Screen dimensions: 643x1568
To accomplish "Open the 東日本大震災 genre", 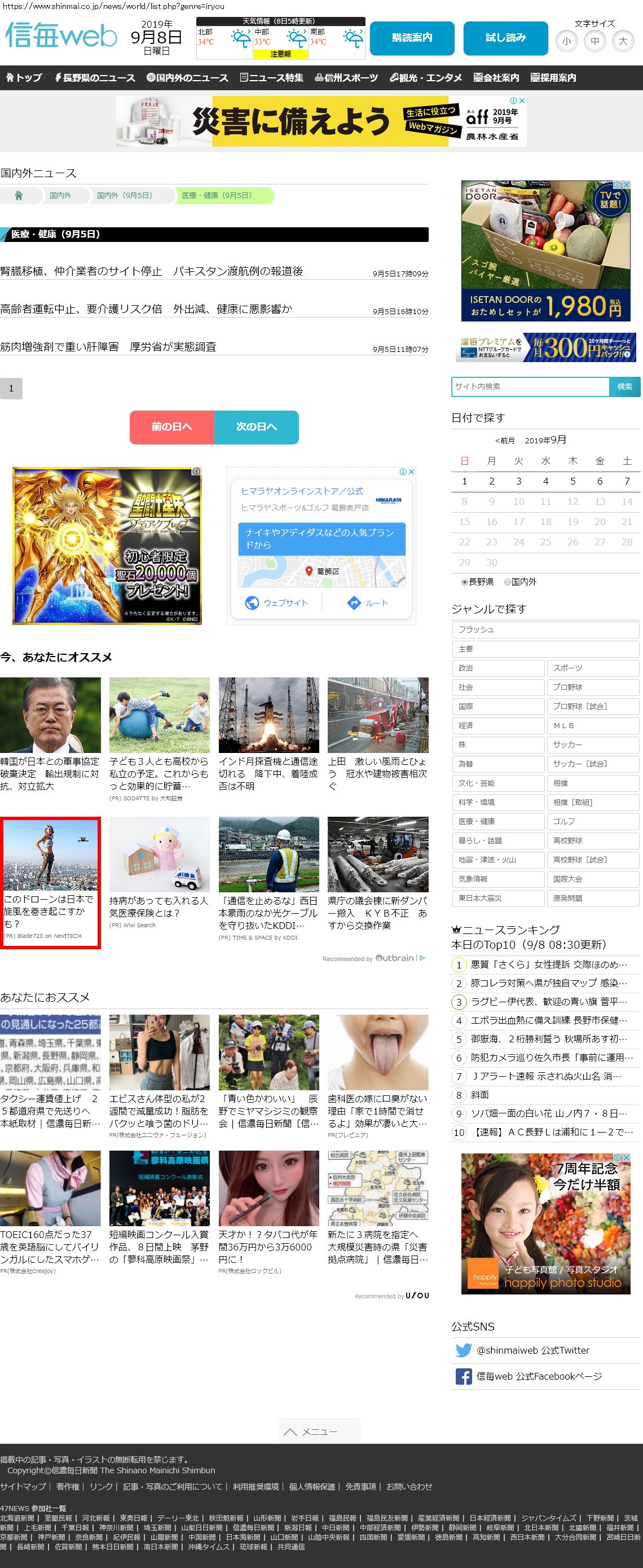I will (x=497, y=898).
